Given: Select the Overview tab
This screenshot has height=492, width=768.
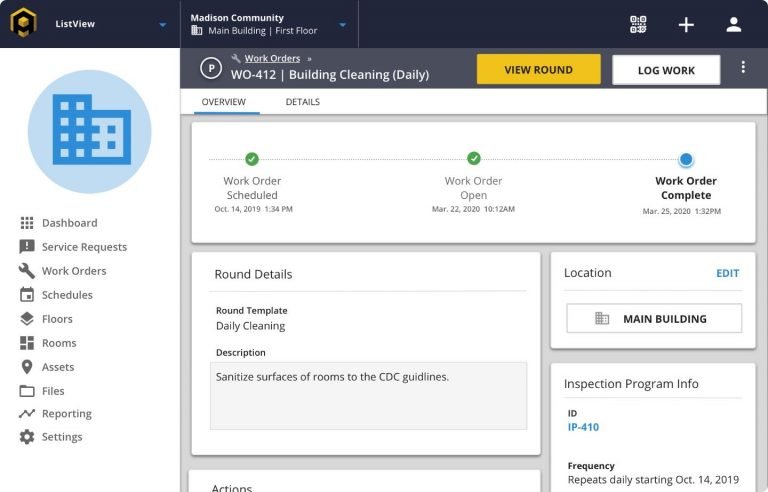Looking at the screenshot, I should click(x=224, y=102).
